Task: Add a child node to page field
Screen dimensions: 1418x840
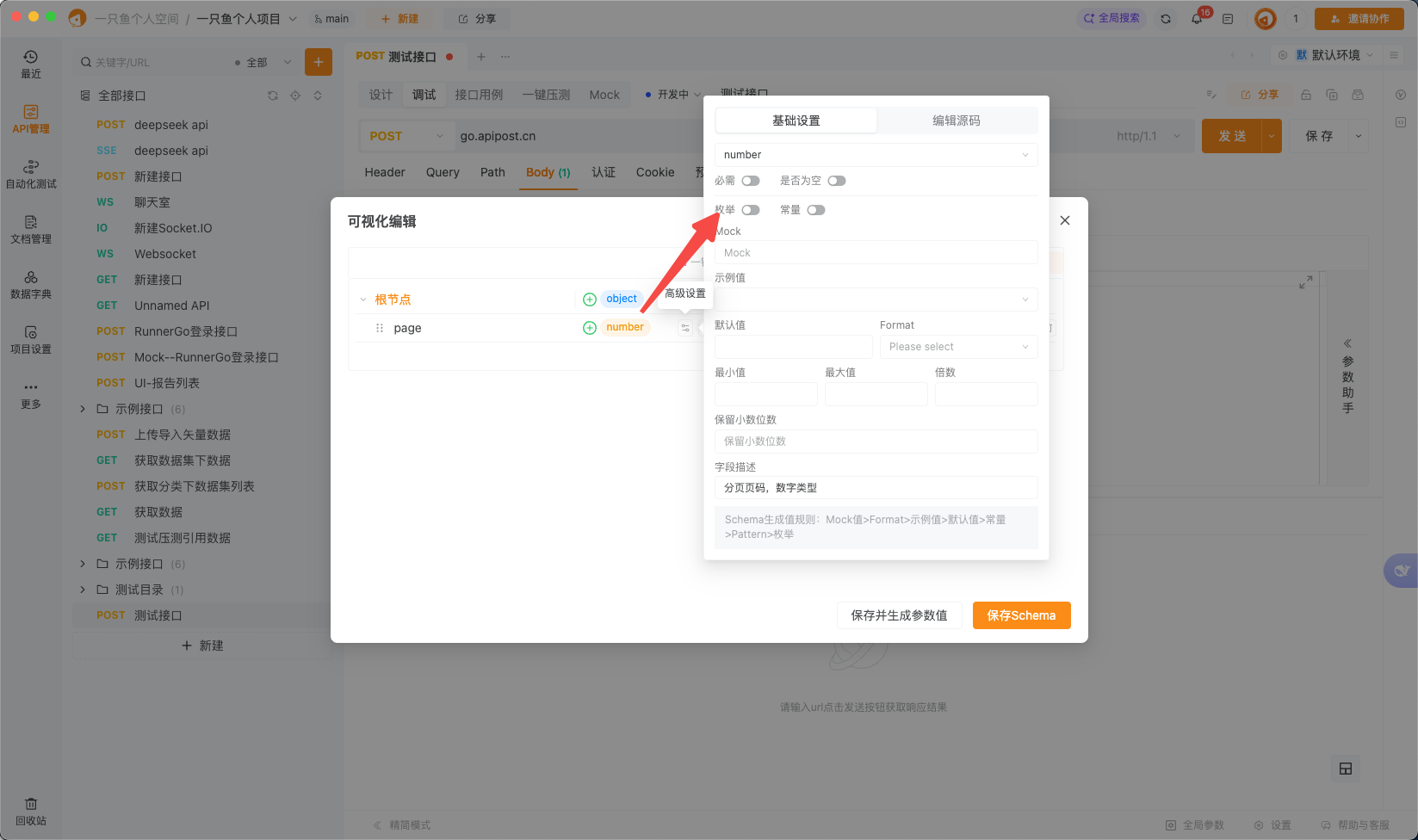Action: [589, 327]
